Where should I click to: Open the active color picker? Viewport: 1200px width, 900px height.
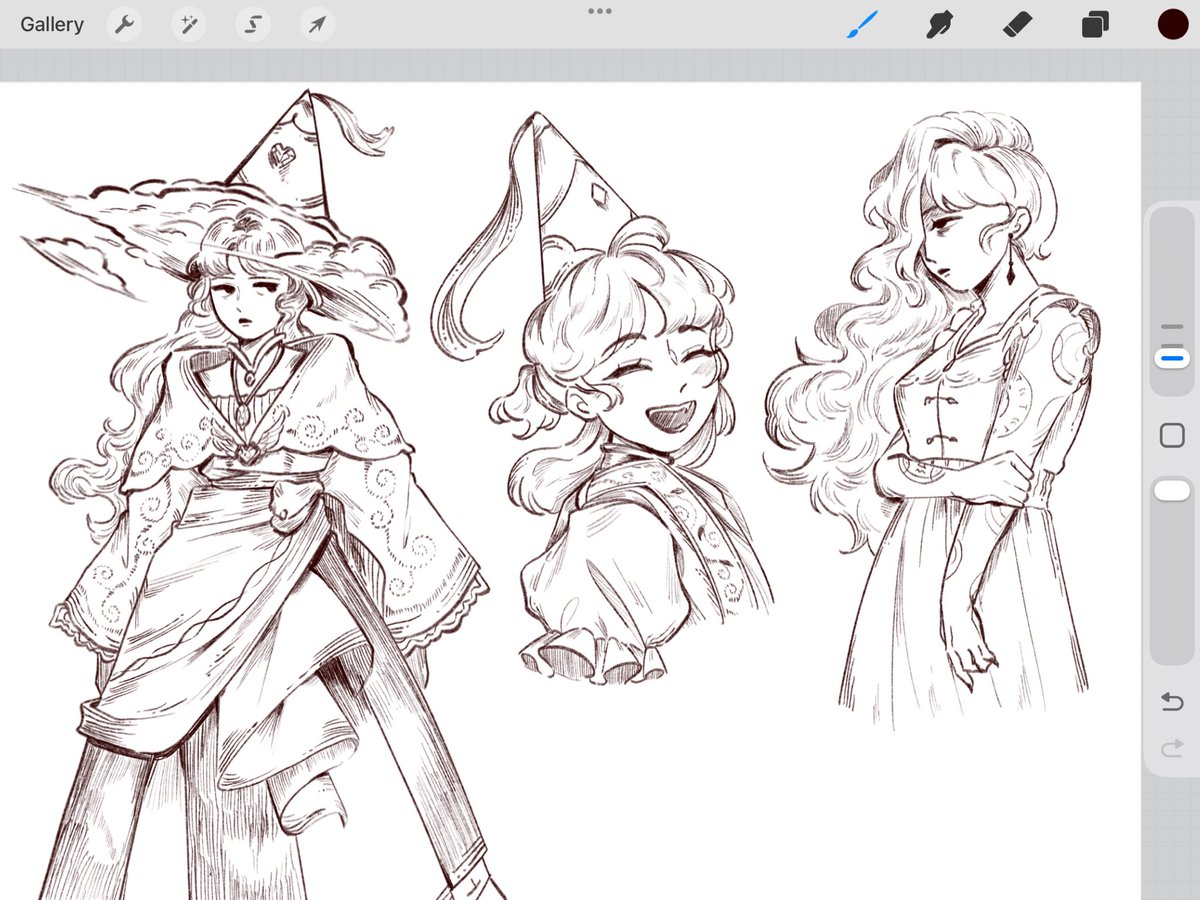tap(1172, 25)
